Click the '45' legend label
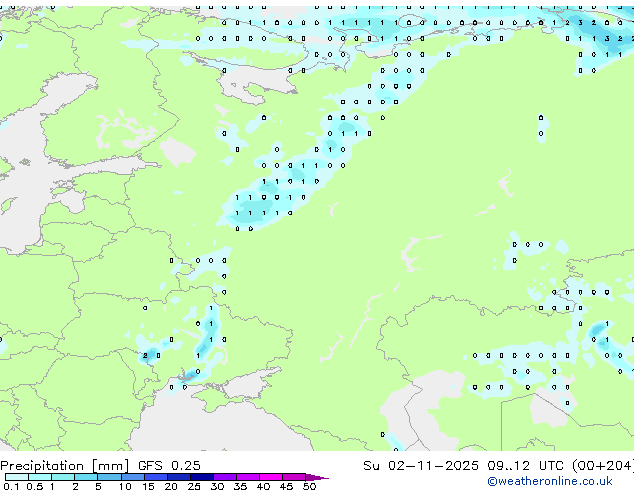This screenshot has height=490, width=634. click(x=286, y=486)
